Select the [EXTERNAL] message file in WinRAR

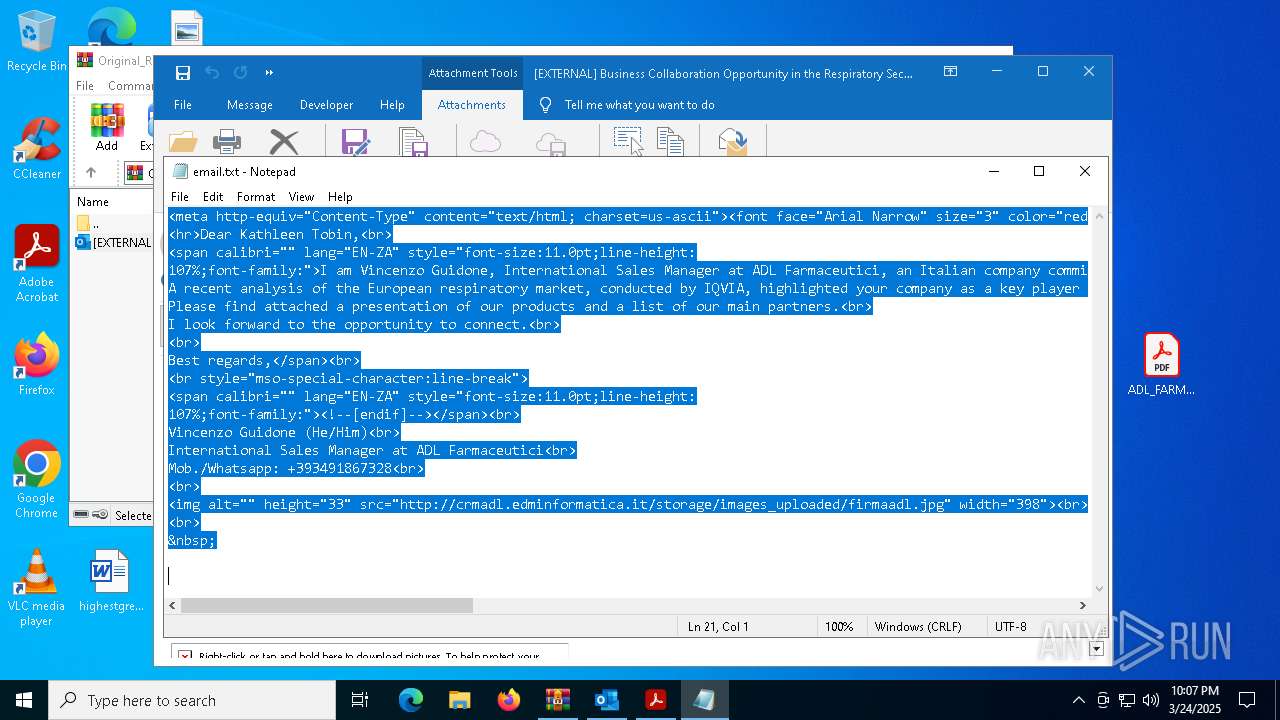pos(113,242)
